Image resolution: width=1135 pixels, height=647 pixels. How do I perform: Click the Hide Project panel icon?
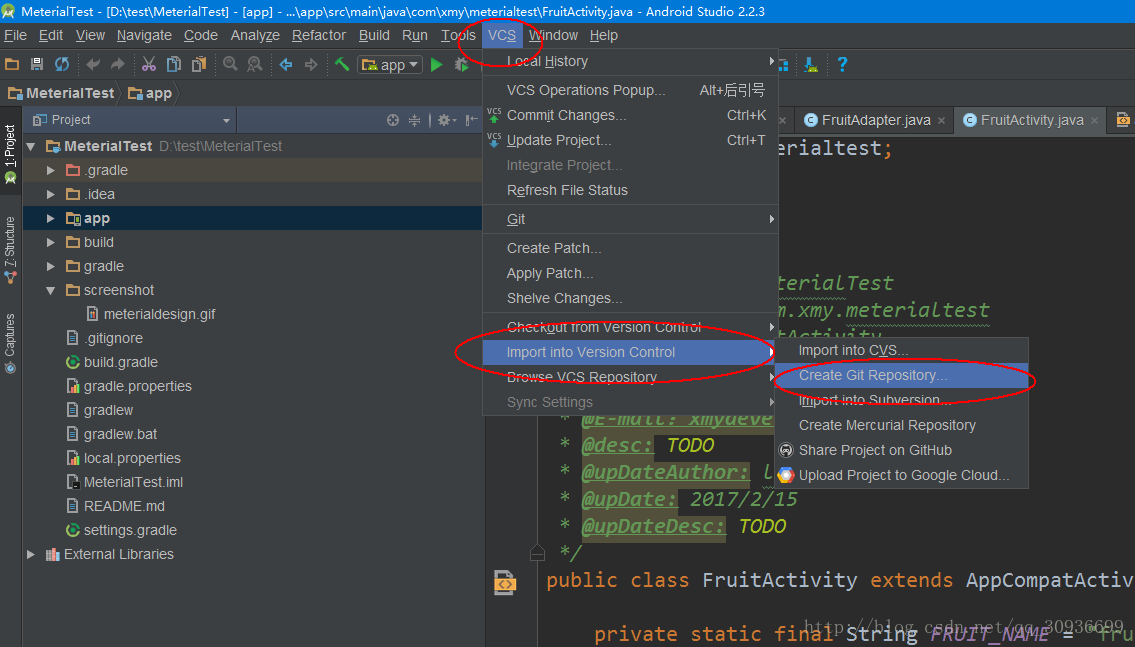[x=471, y=120]
